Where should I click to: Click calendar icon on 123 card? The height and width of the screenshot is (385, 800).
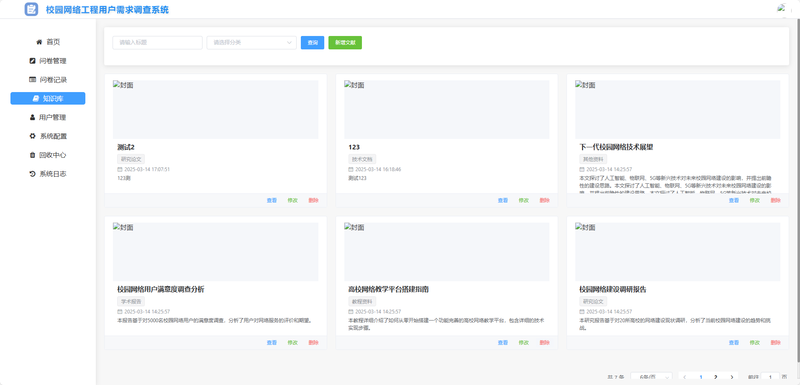click(x=351, y=169)
